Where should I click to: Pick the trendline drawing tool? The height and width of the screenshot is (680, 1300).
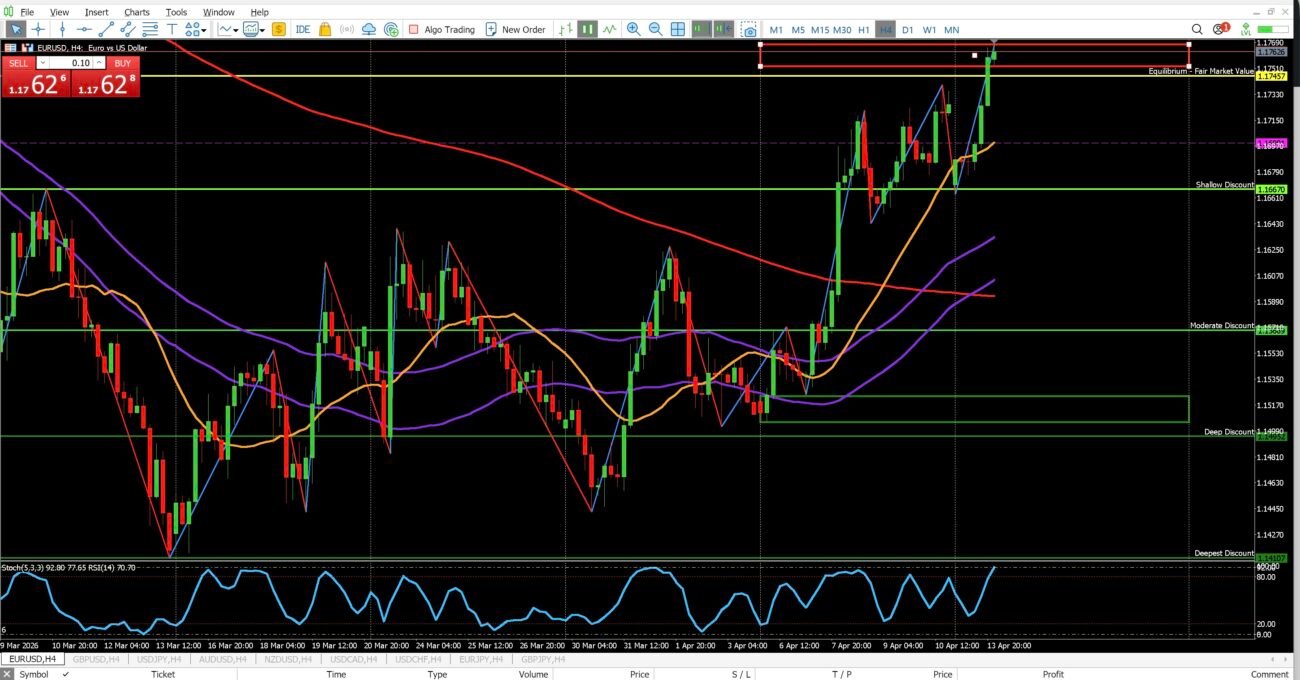tap(106, 30)
